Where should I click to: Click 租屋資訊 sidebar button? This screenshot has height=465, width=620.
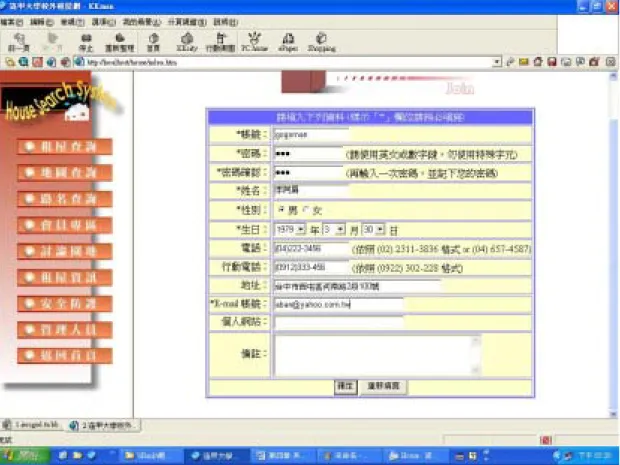point(64,277)
